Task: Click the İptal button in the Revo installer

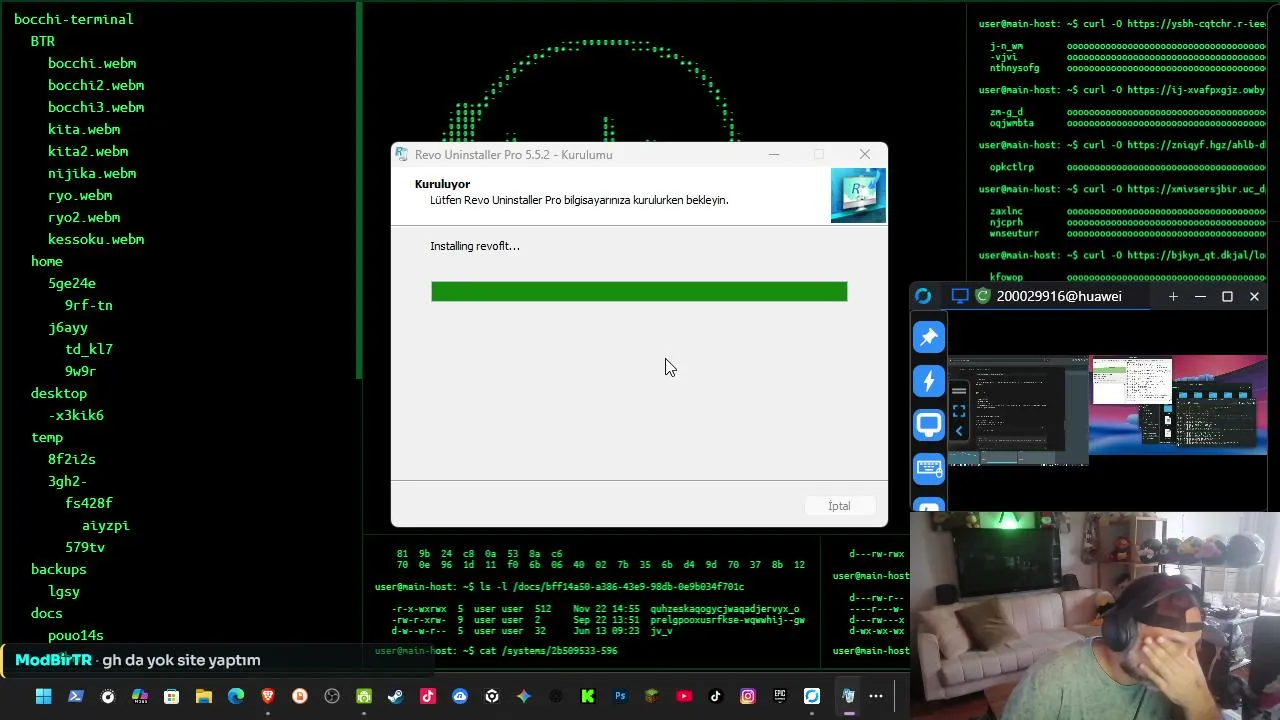Action: click(839, 506)
